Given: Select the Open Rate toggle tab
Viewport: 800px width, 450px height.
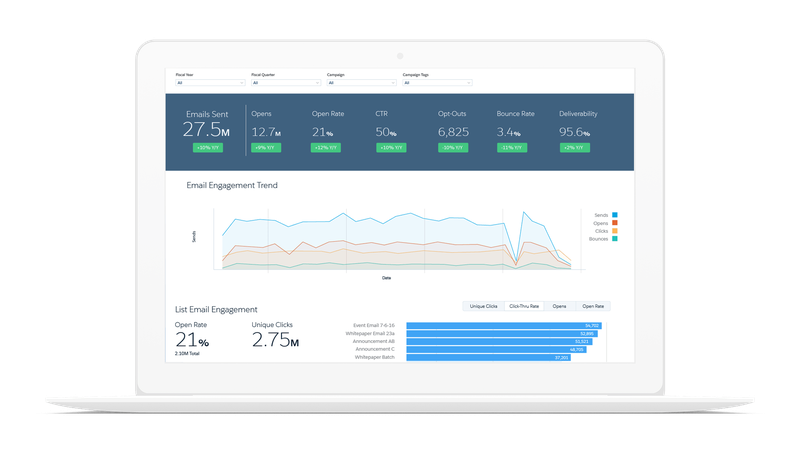Looking at the screenshot, I should click(x=593, y=306).
